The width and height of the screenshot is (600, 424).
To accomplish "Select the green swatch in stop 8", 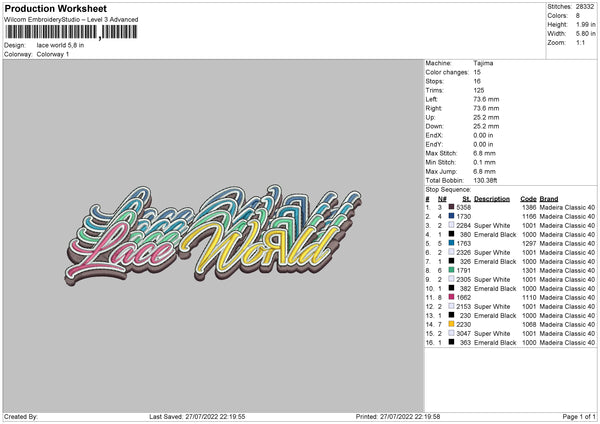I will click(452, 270).
